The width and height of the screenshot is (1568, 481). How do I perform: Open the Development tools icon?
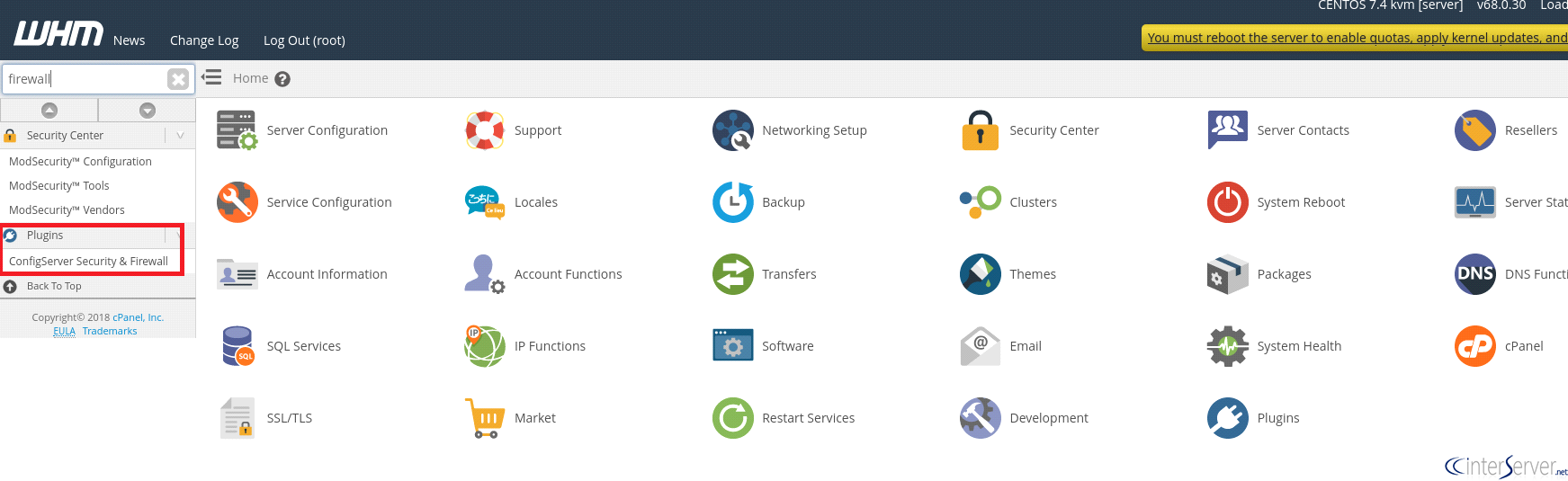tap(981, 418)
